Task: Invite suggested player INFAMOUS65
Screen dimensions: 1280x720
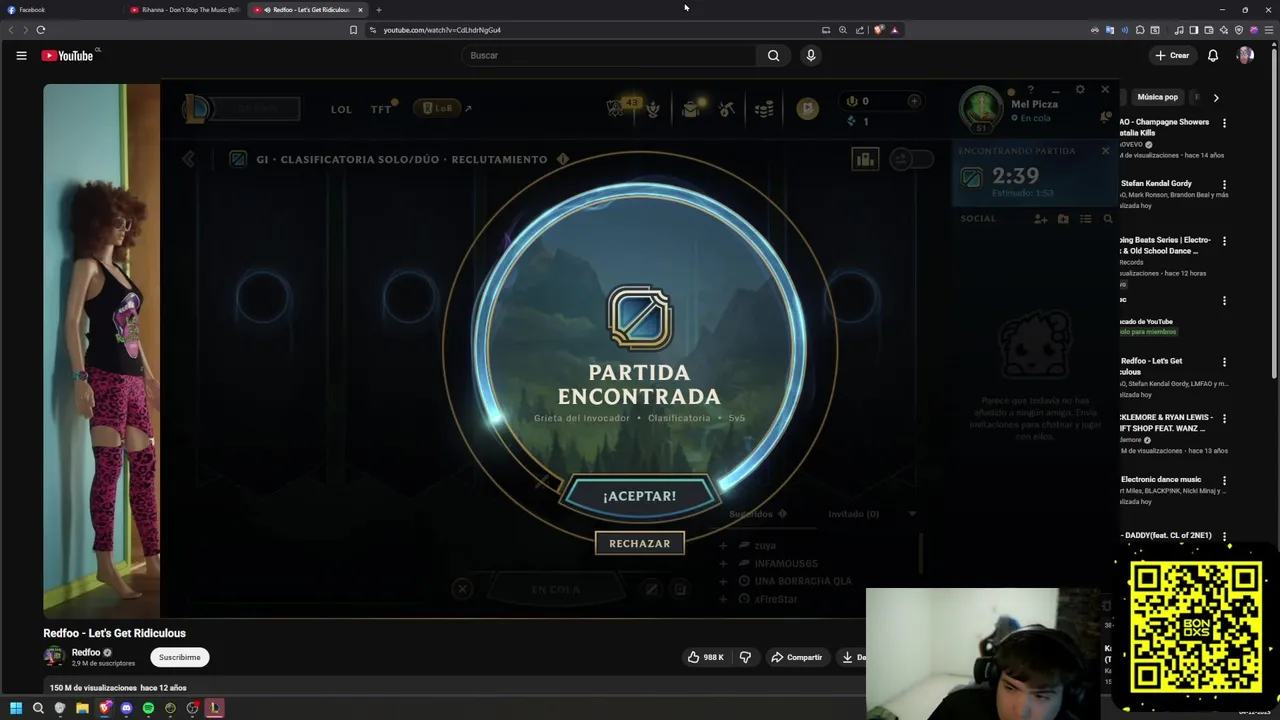Action: (x=723, y=564)
